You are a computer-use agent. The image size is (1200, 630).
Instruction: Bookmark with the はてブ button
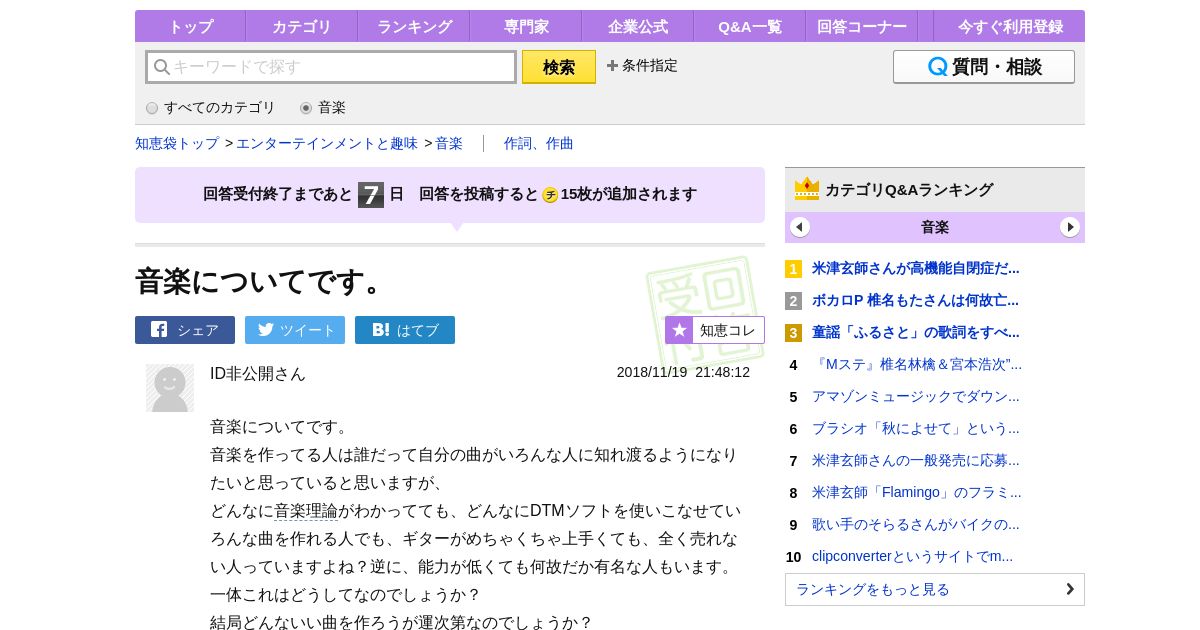[x=405, y=330]
